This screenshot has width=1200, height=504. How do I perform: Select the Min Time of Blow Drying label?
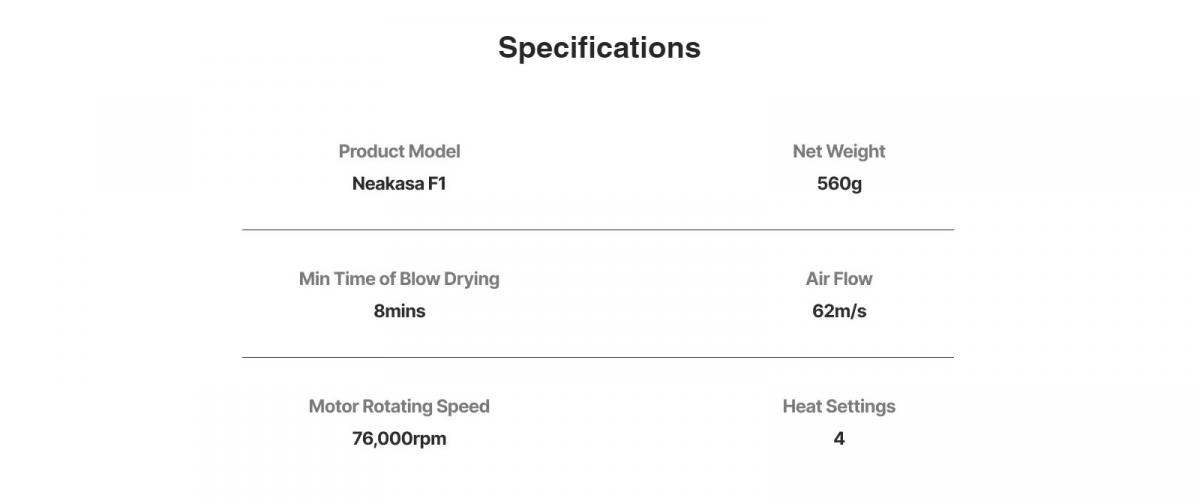pyautogui.click(x=399, y=279)
